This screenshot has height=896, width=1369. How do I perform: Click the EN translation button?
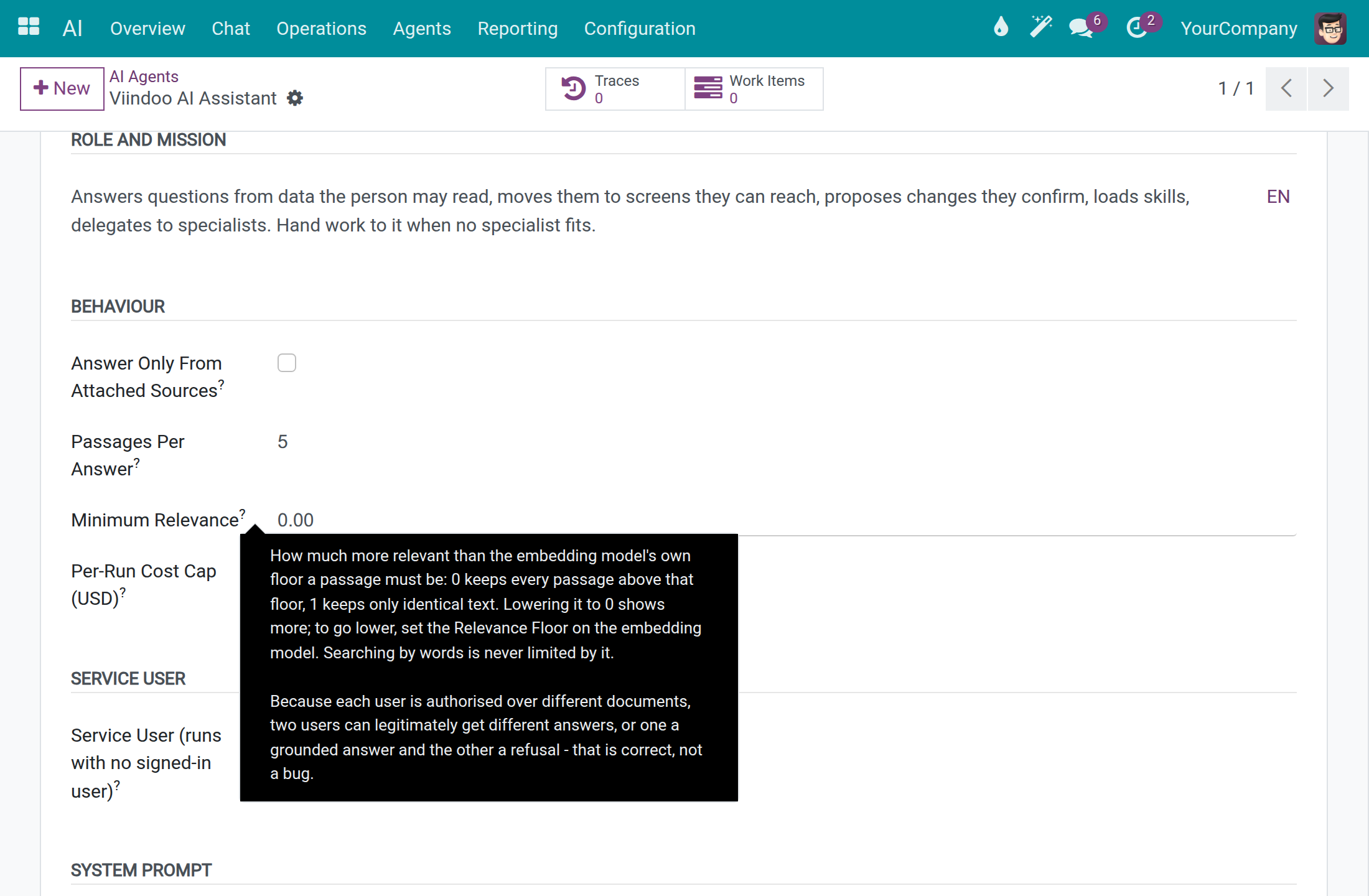point(1278,197)
